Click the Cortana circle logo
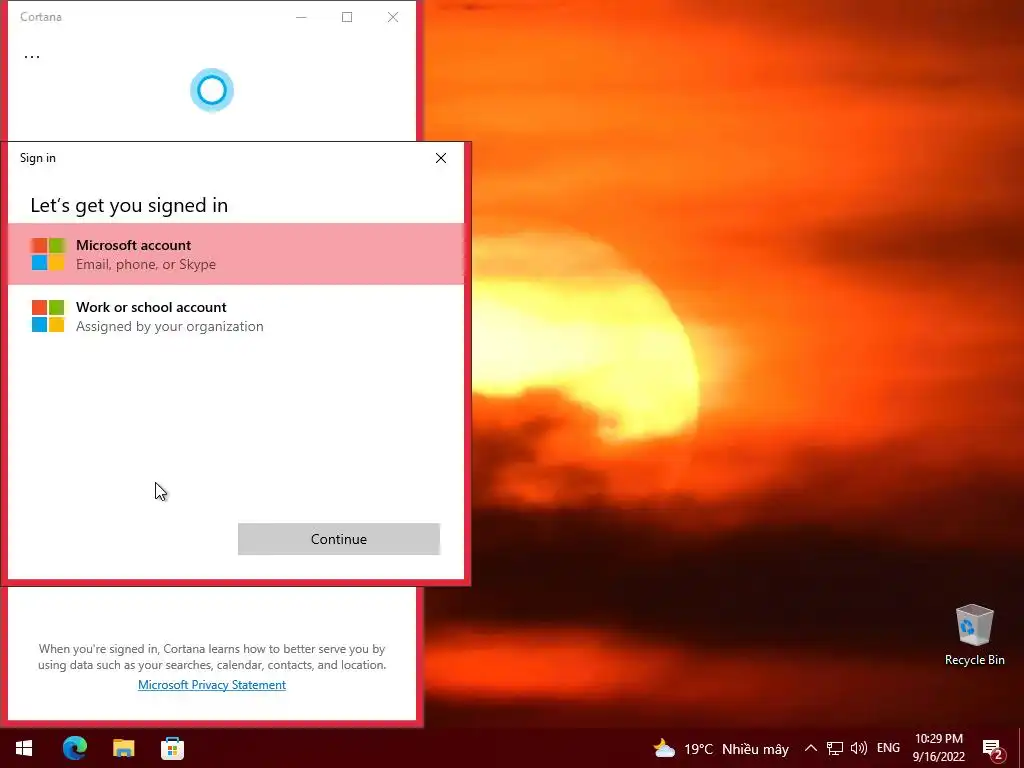The height and width of the screenshot is (768, 1024). pyautogui.click(x=212, y=90)
